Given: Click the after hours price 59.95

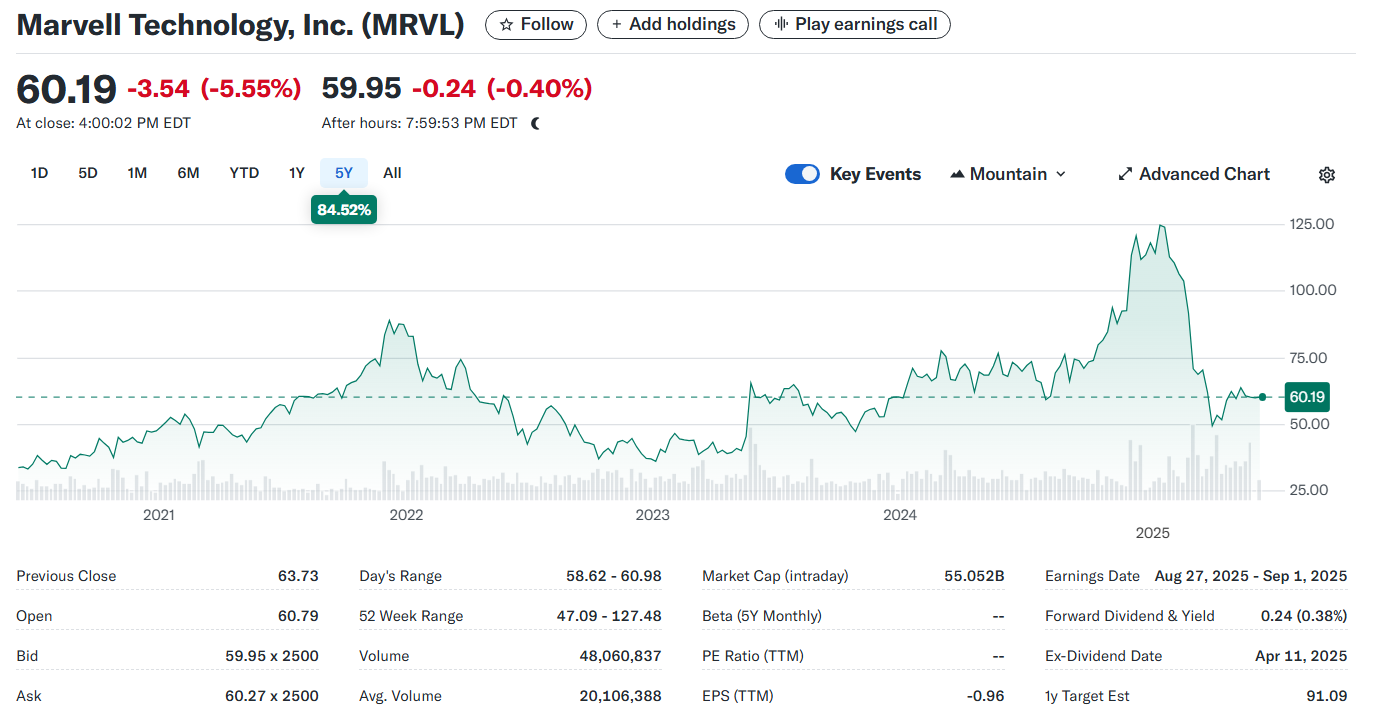Looking at the screenshot, I should pos(361,88).
